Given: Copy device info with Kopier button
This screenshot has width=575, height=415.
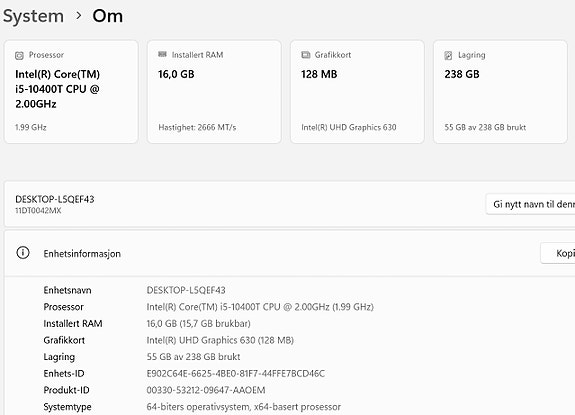Looking at the screenshot, I should (558, 253).
